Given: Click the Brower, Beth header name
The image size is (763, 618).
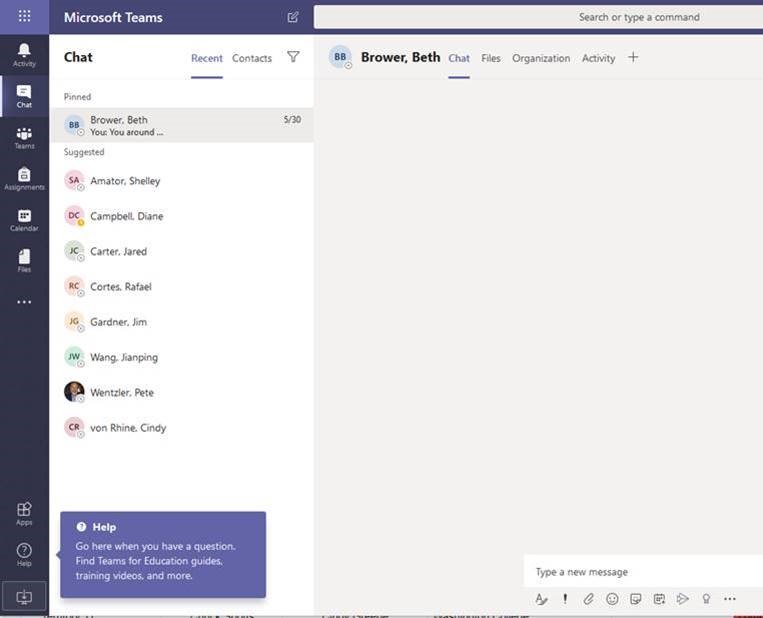Looking at the screenshot, I should pyautogui.click(x=400, y=57).
